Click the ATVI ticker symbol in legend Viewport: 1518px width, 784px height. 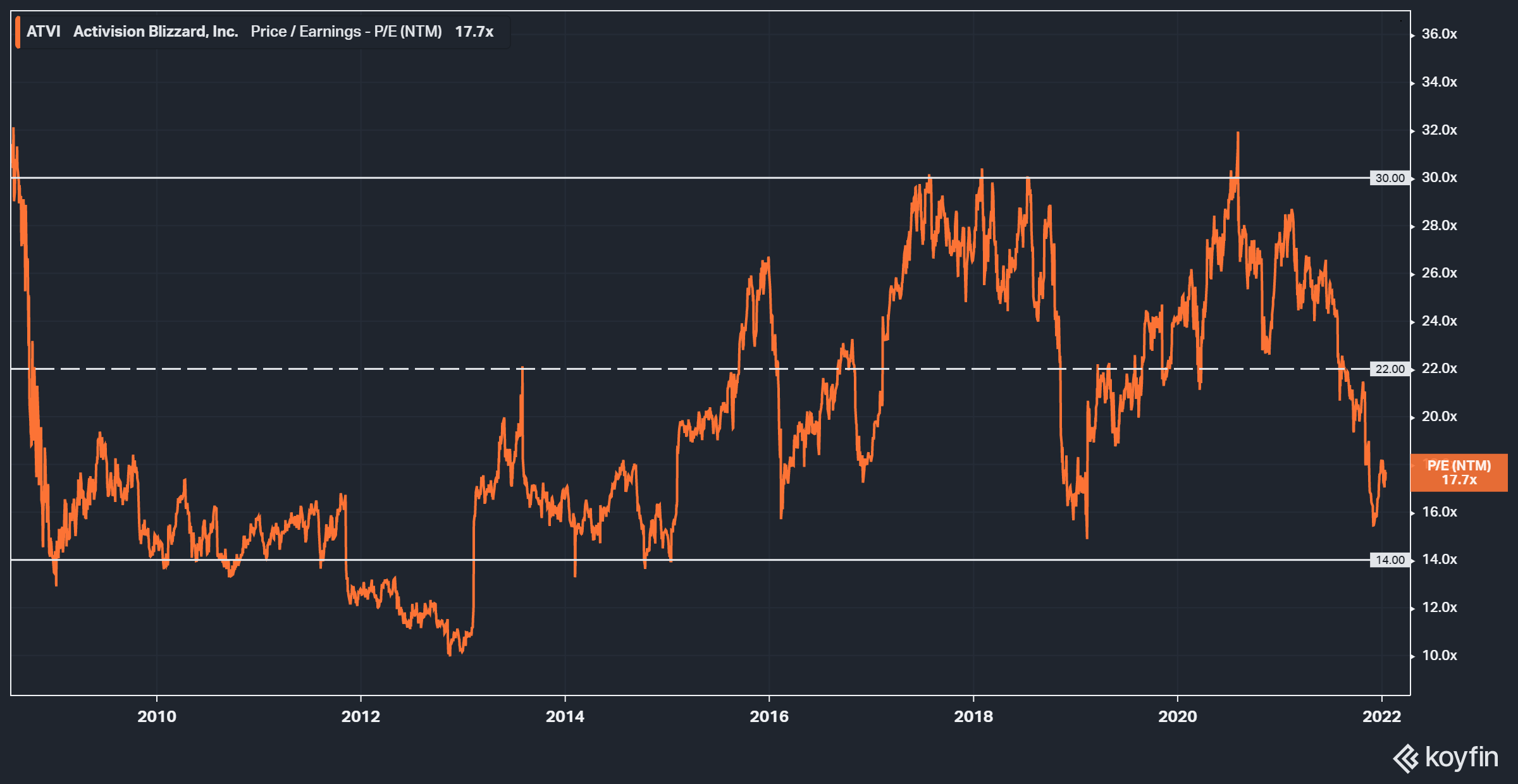(x=44, y=32)
